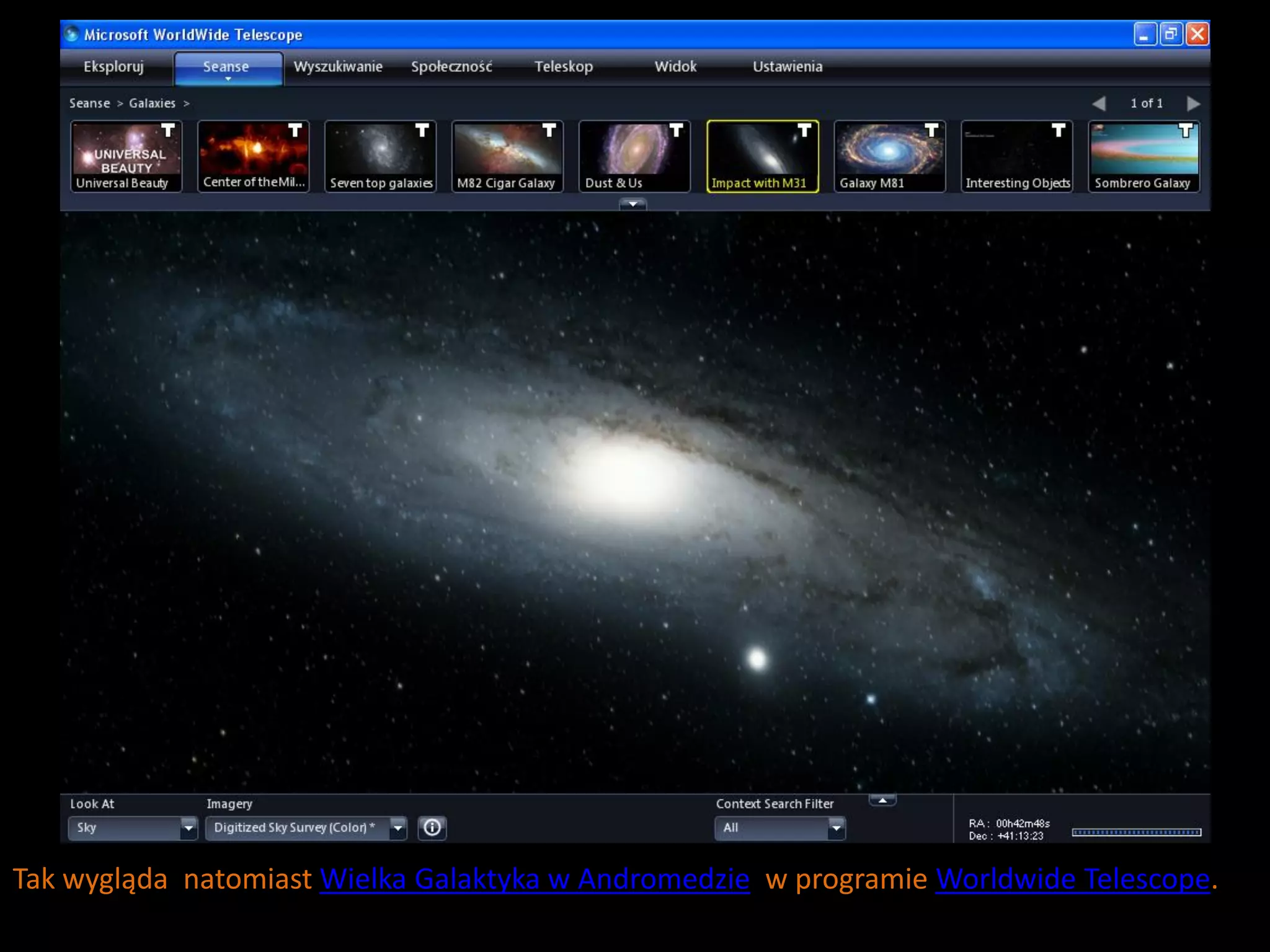Click the WorldWide Telescope title bar icon
Viewport: 1270px width, 952px height.
tap(72, 34)
